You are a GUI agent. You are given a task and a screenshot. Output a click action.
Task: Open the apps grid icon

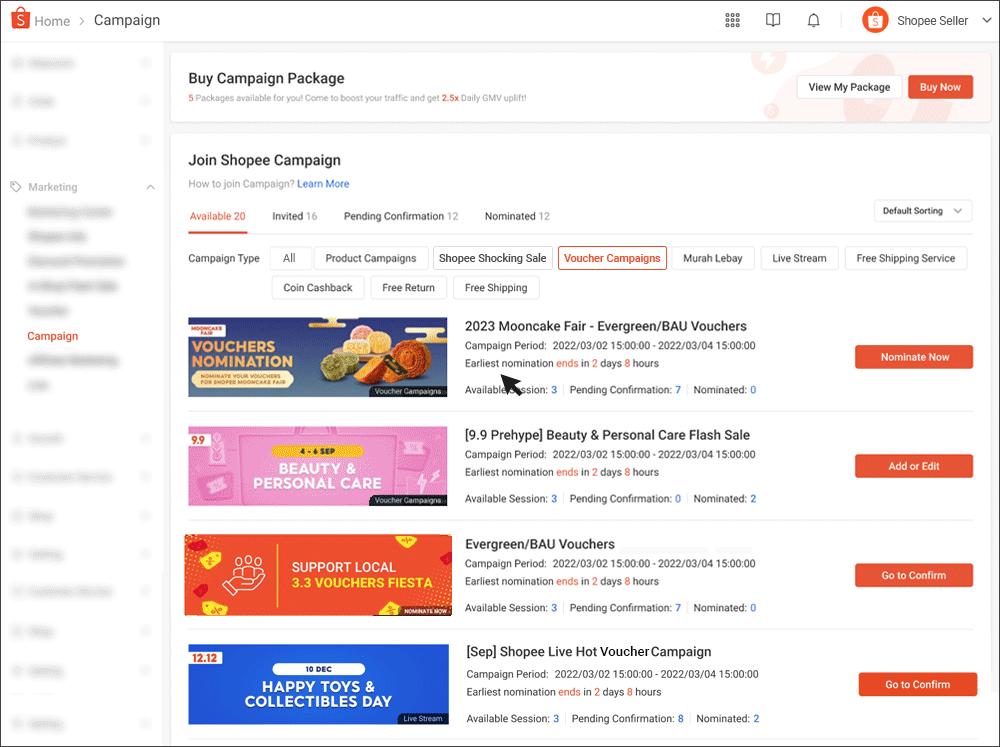tap(732, 20)
